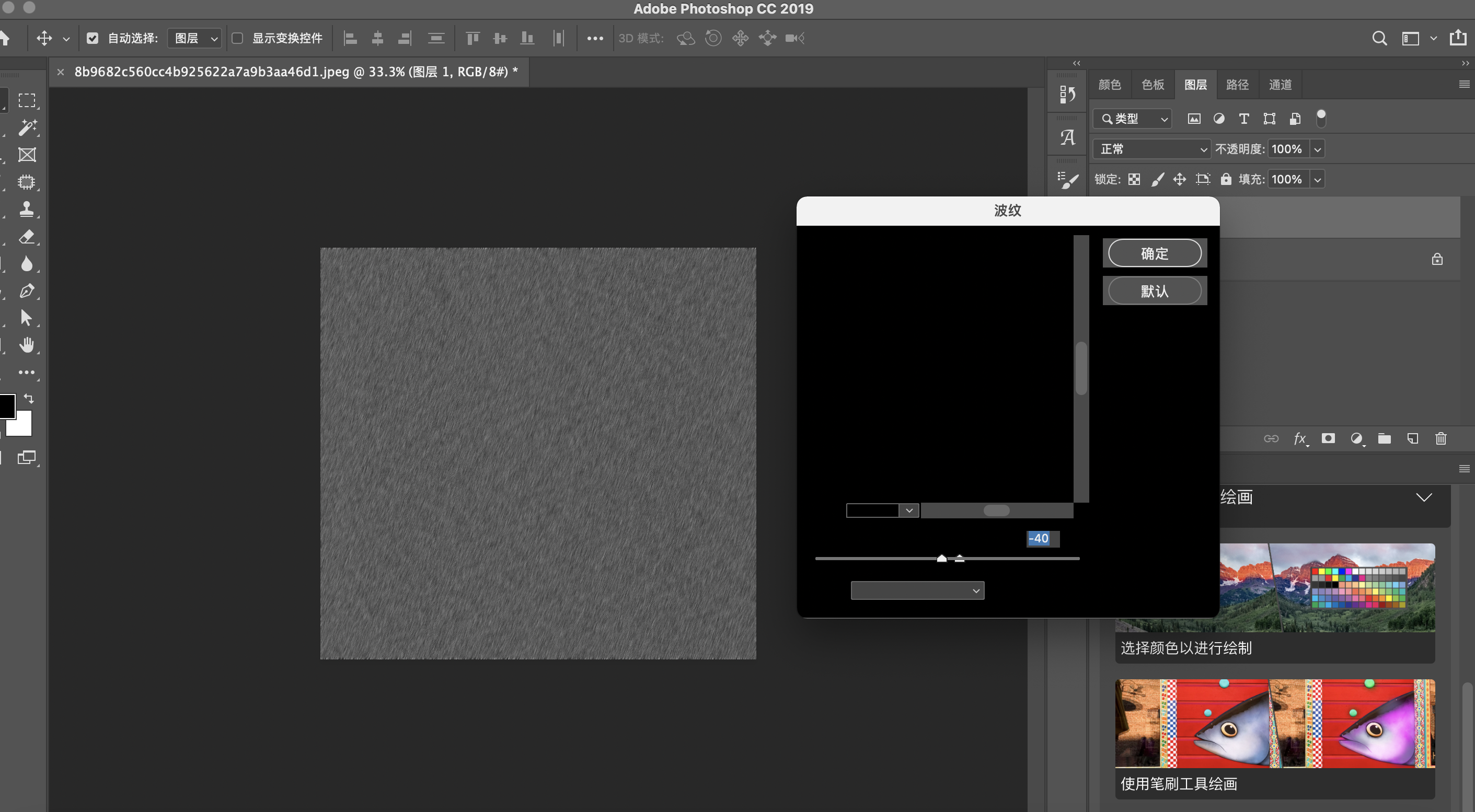The width and height of the screenshot is (1475, 812).
Task: Open the layer filter 类型 dropdown
Action: [1133, 119]
